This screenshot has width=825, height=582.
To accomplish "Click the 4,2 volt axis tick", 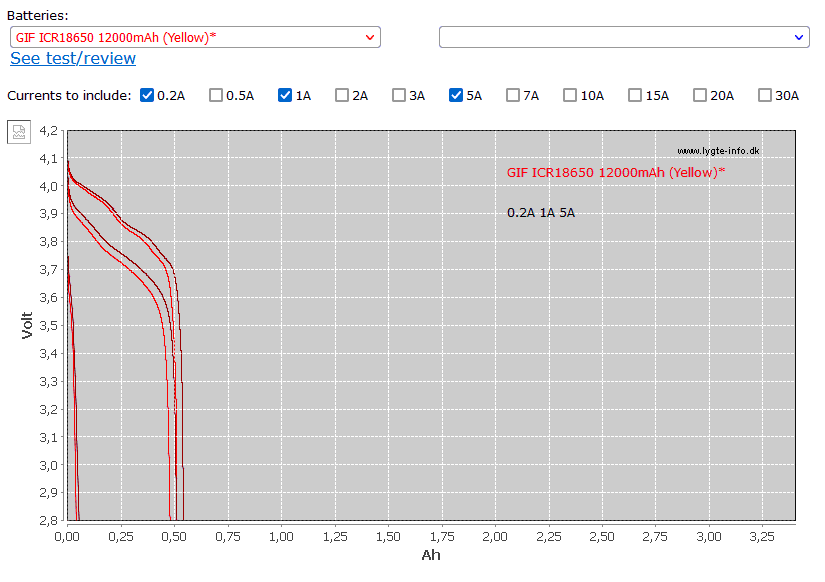I will [x=48, y=131].
